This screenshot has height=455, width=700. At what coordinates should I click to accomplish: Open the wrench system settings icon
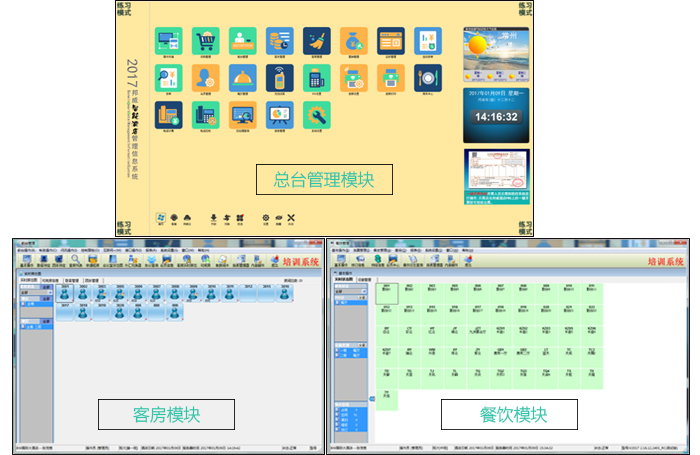pos(318,113)
